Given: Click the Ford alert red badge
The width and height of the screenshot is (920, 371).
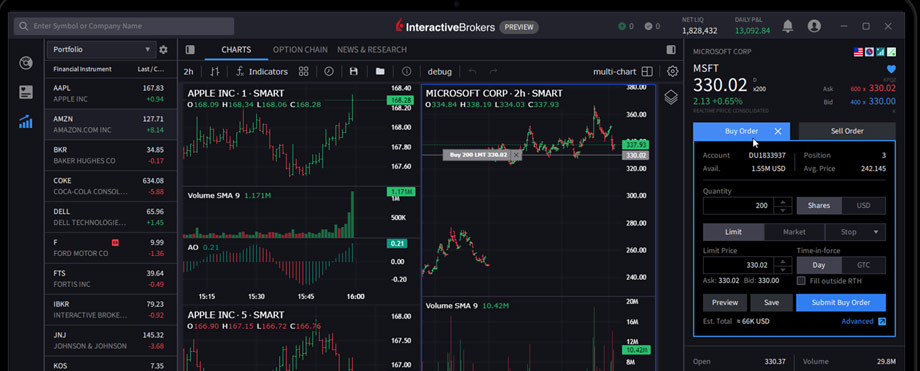Looking at the screenshot, I should coord(115,242).
